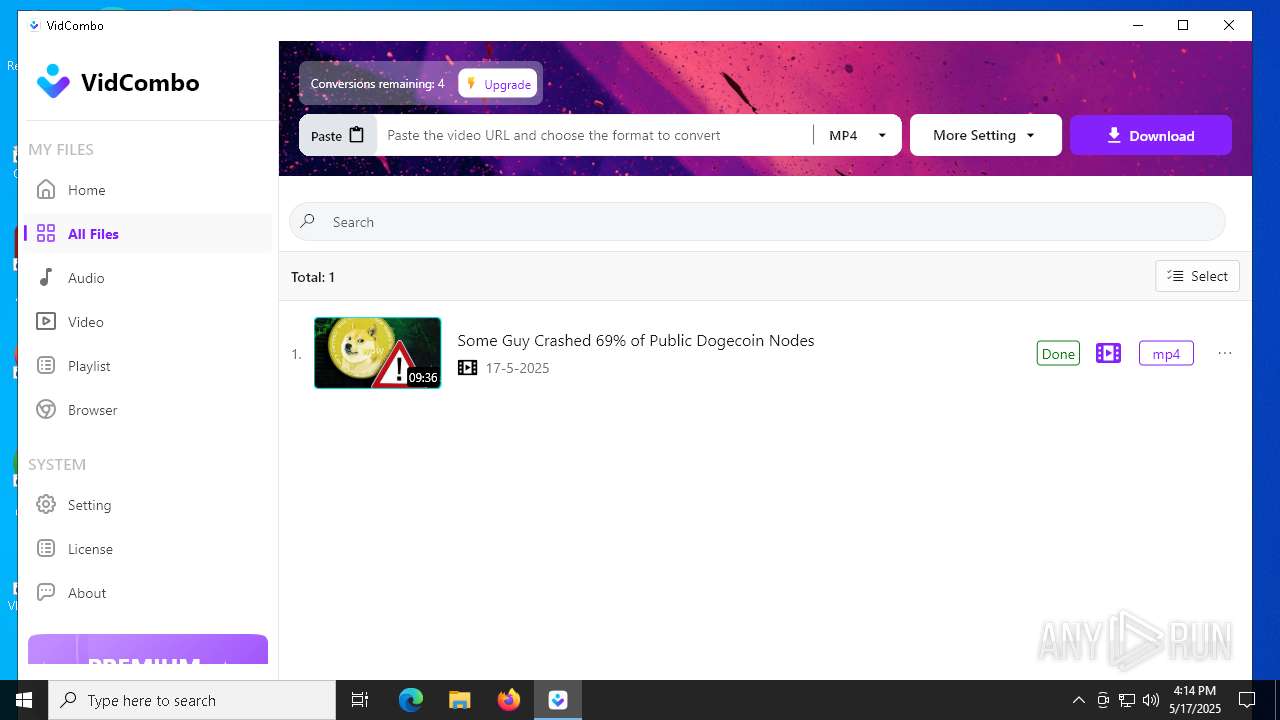
Task: Select All Files in the sidebar
Action: coord(148,234)
